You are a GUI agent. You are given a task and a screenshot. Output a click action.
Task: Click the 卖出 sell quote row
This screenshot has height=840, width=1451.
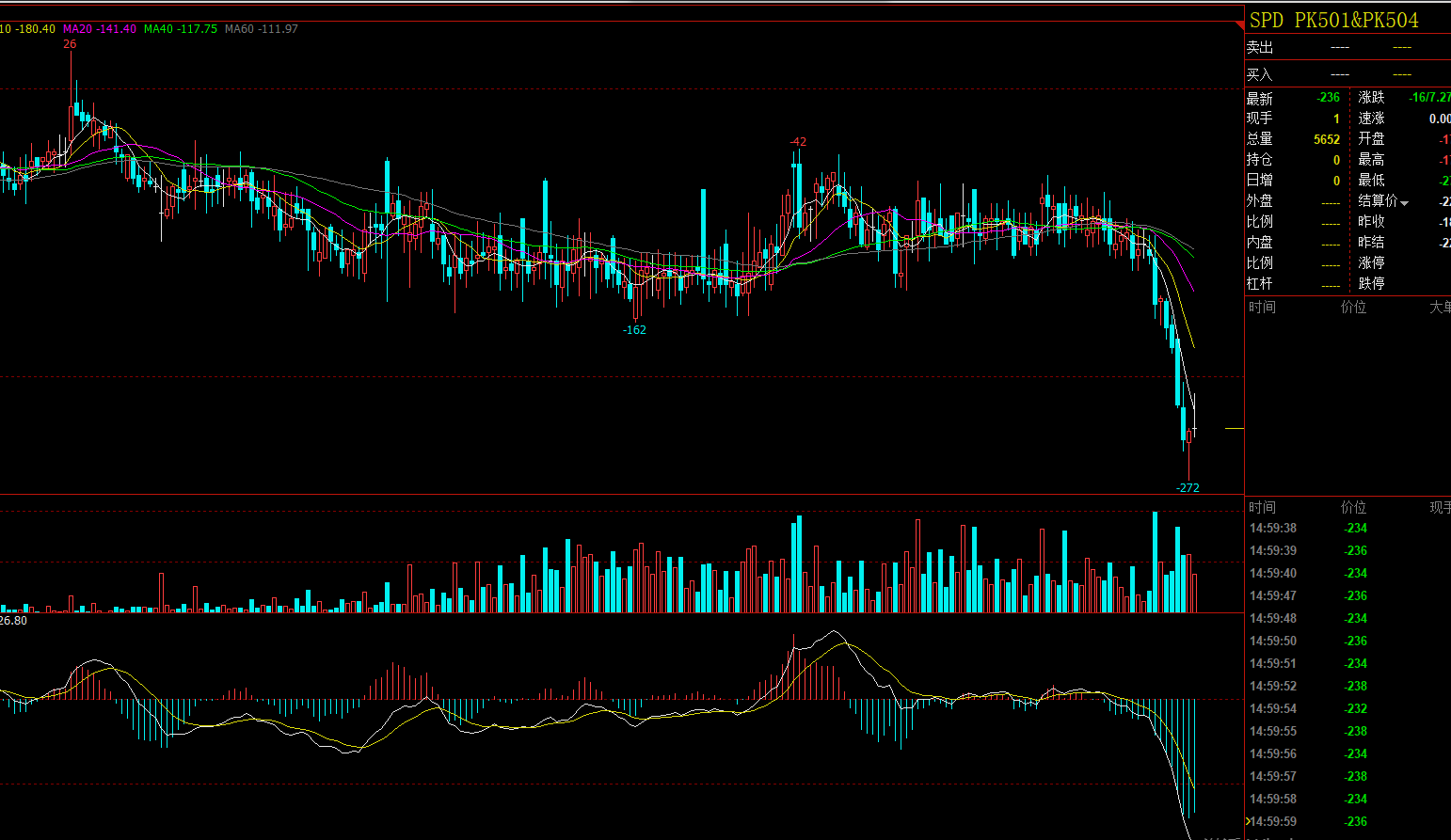pyautogui.click(x=1347, y=47)
